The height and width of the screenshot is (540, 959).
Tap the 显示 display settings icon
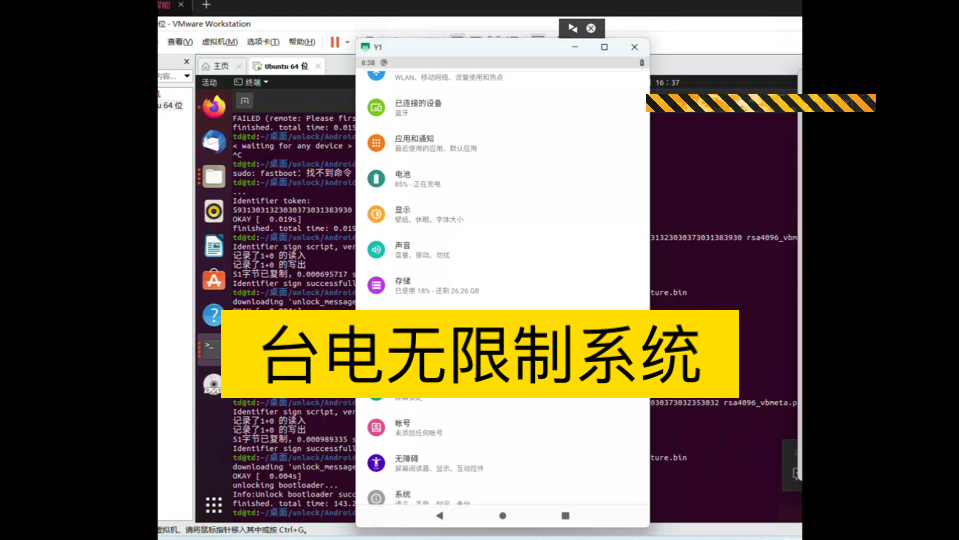point(376,214)
